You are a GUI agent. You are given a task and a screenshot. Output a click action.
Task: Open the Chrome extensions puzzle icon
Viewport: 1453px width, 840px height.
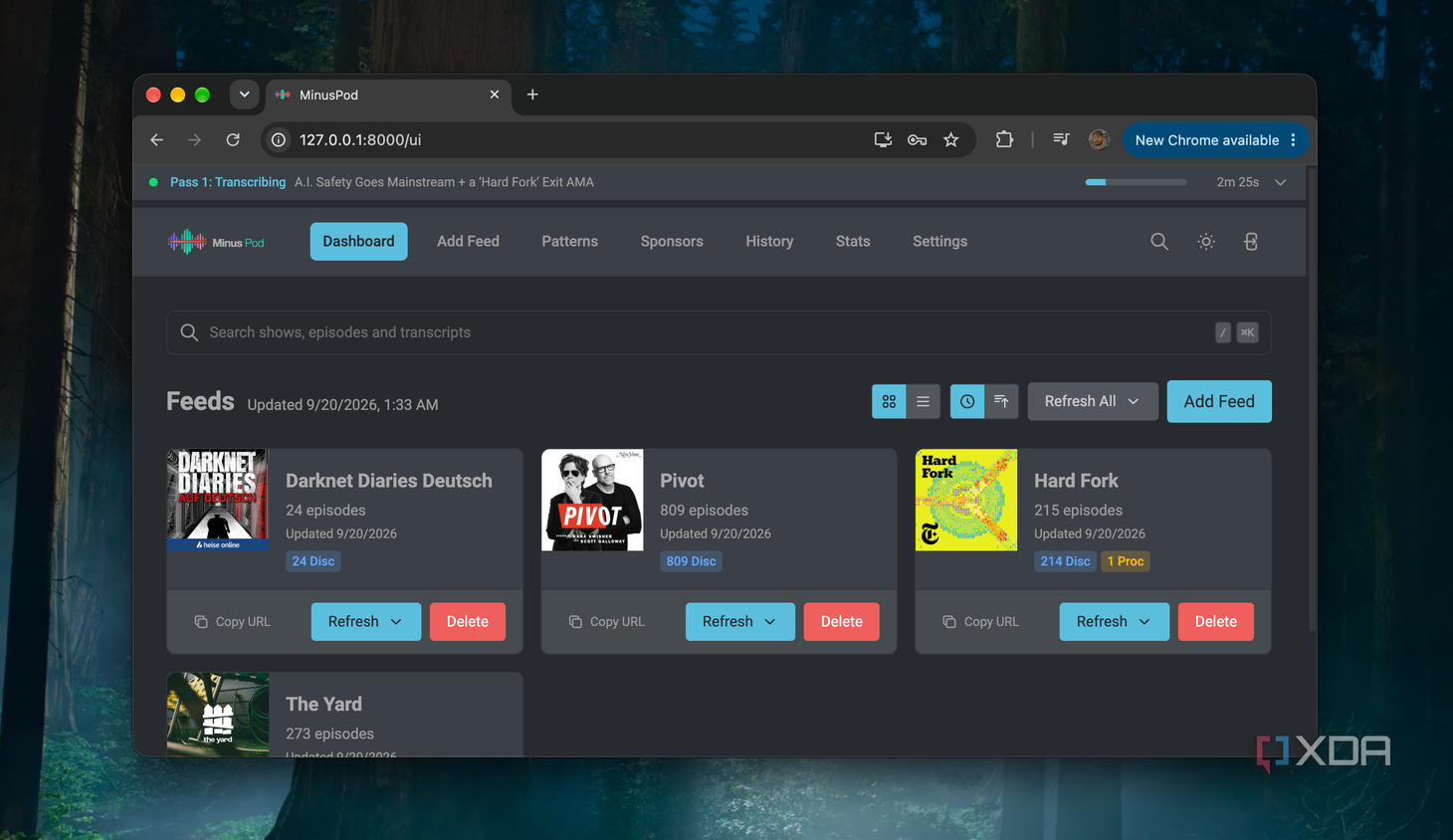(x=1004, y=140)
